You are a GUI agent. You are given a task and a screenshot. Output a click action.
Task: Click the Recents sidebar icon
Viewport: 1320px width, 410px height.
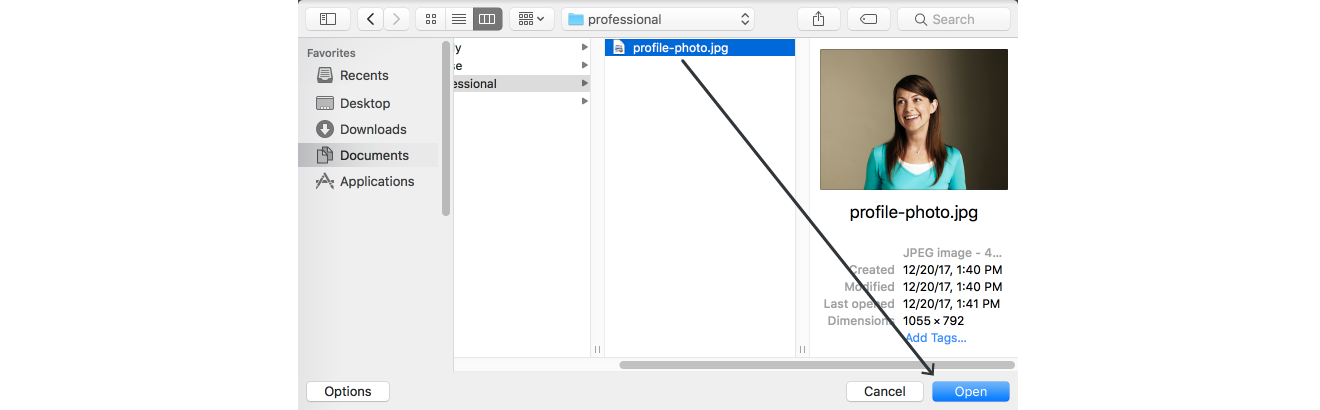(x=324, y=76)
